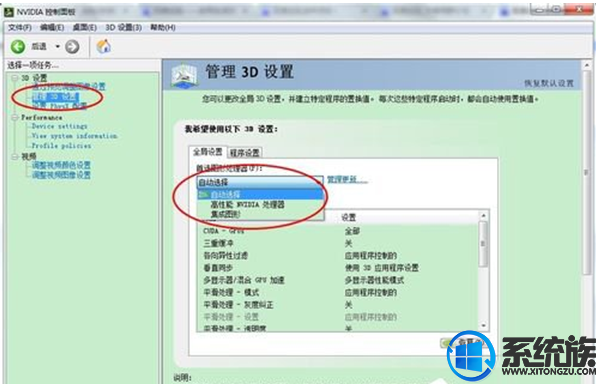The image size is (596, 384).
Task: Open the 文件(F) menu
Action: point(20,27)
